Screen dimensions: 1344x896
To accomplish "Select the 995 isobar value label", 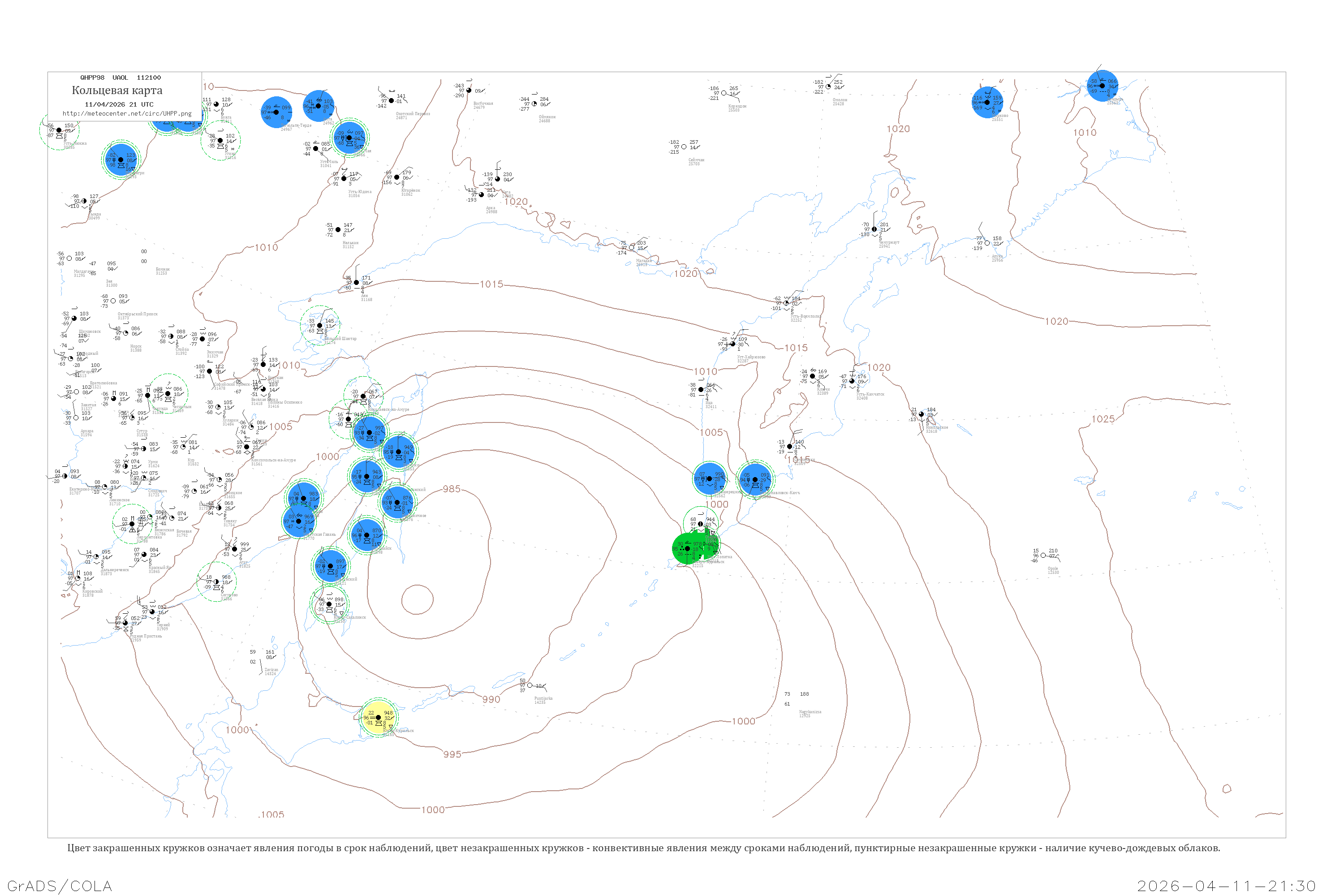I will point(452,754).
